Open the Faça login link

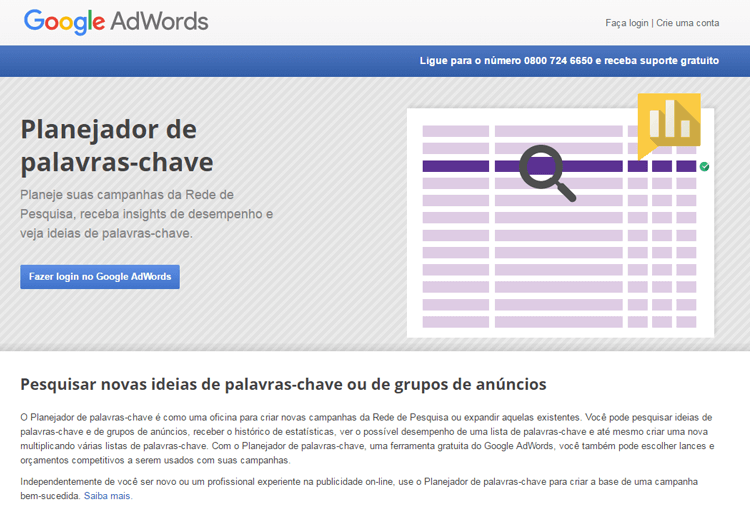pyautogui.click(x=626, y=23)
